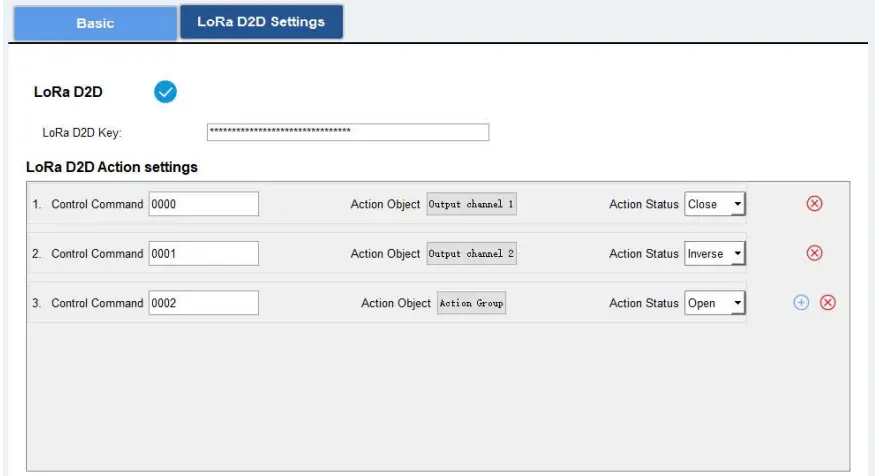
Task: Open Action Status dropdown showing Open
Action: click(716, 303)
